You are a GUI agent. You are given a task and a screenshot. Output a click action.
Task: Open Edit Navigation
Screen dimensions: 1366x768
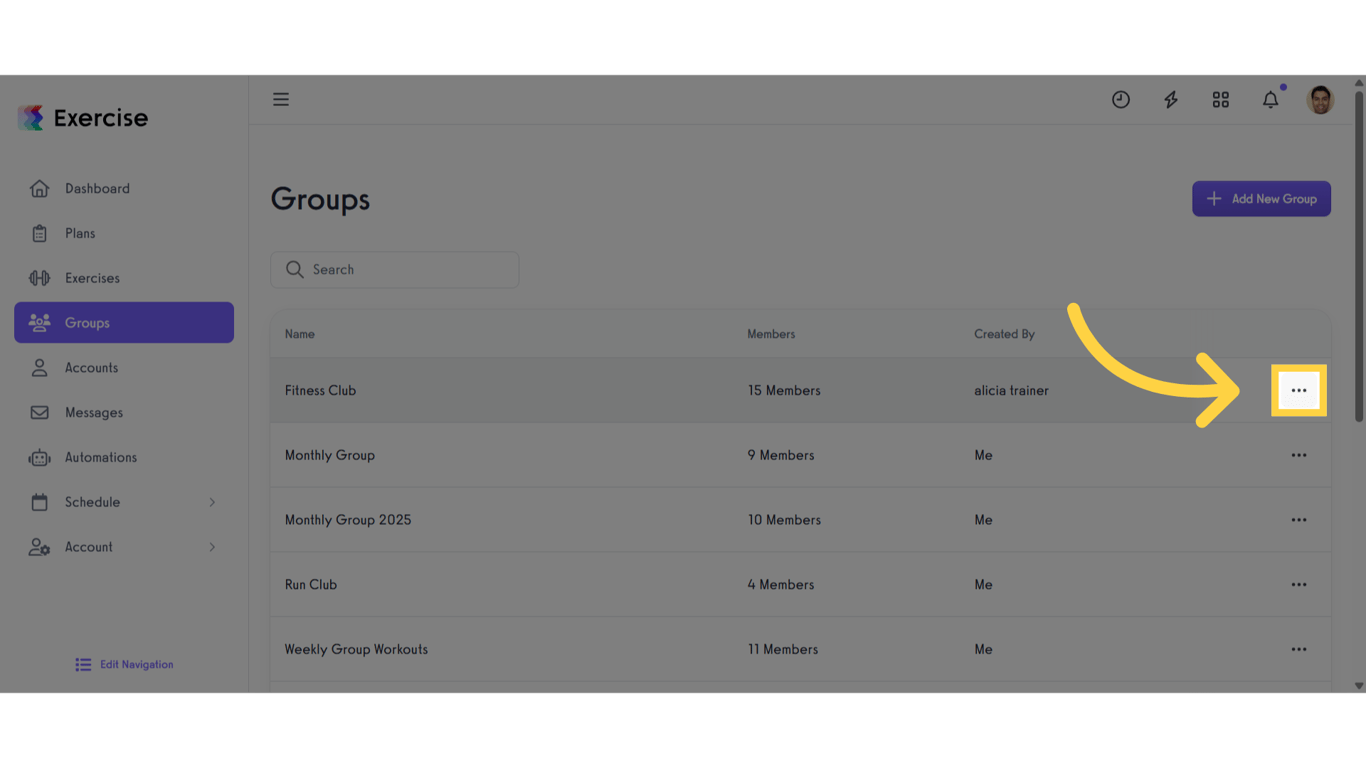pyautogui.click(x=123, y=664)
